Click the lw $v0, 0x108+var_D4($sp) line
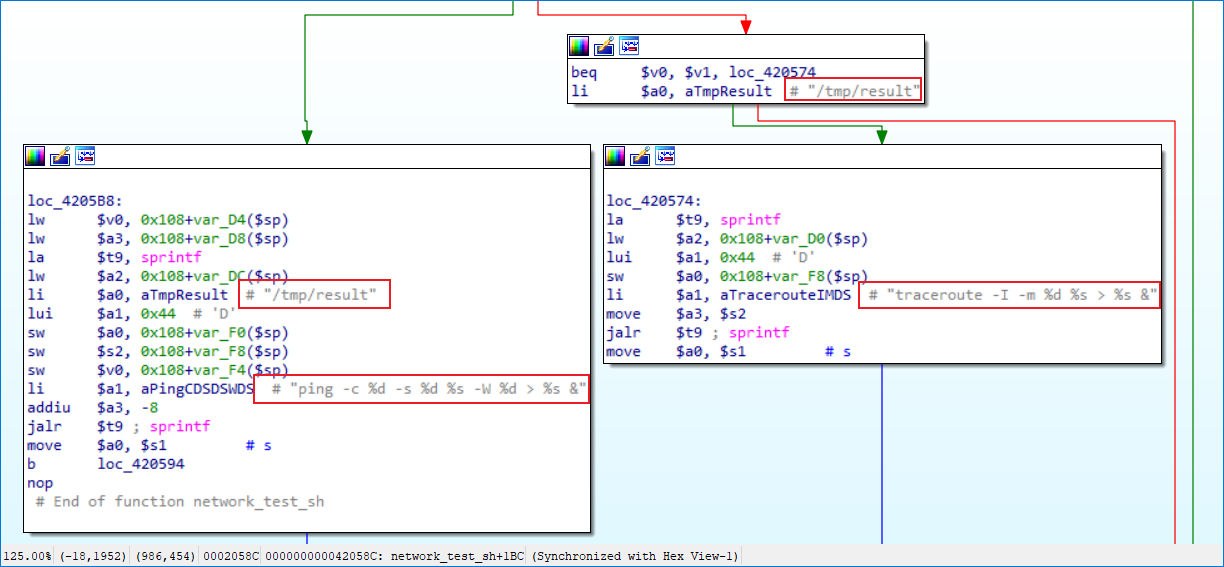The image size is (1224, 567). pos(158,220)
